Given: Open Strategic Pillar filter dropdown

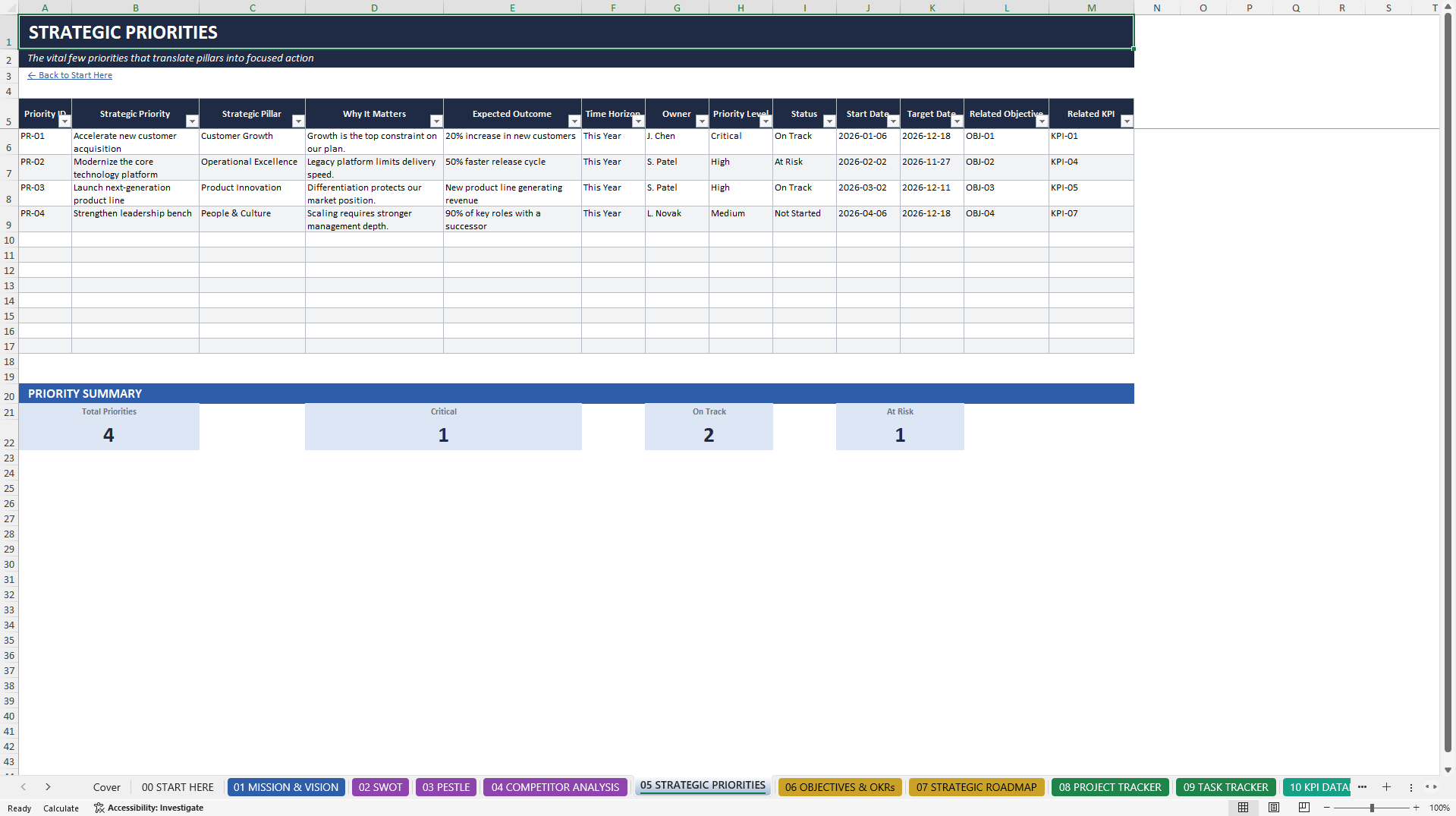Looking at the screenshot, I should click(298, 121).
